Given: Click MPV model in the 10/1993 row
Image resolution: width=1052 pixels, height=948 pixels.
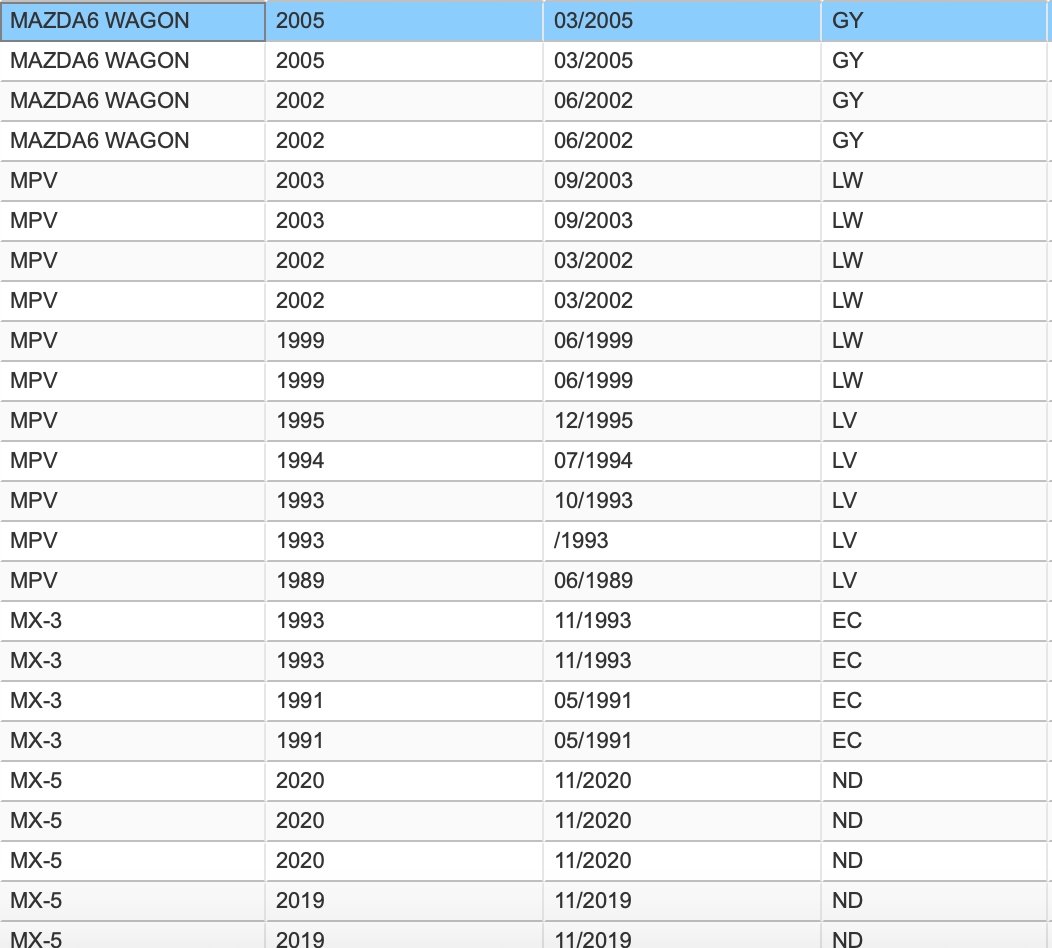Looking at the screenshot, I should [x=133, y=501].
